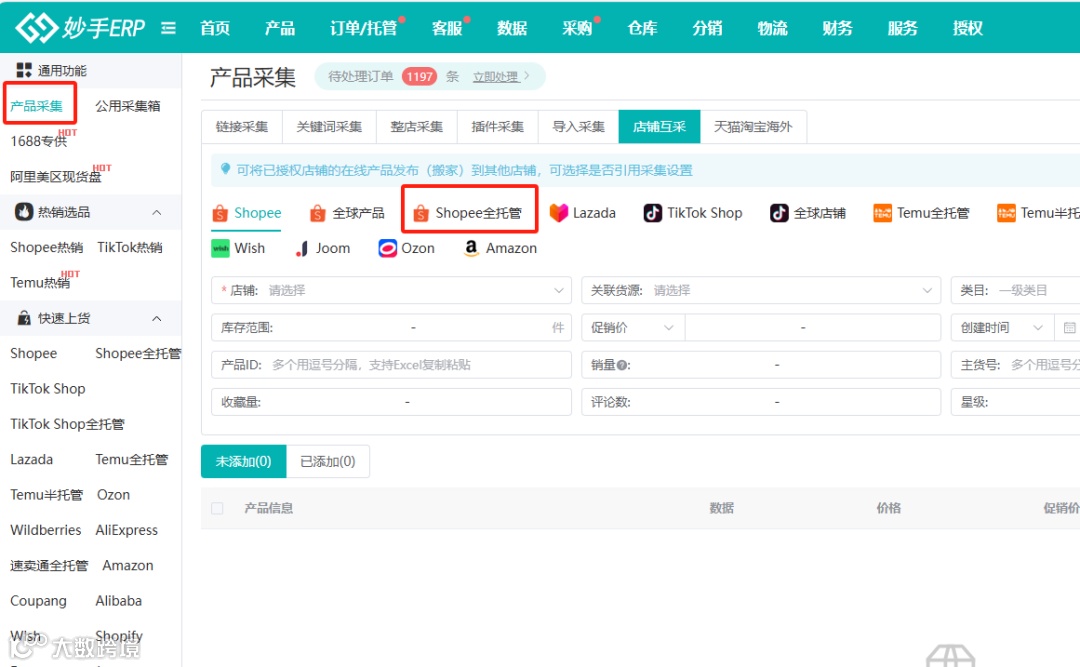Open the 关联货源 dropdown
The image size is (1080, 667).
(761, 290)
